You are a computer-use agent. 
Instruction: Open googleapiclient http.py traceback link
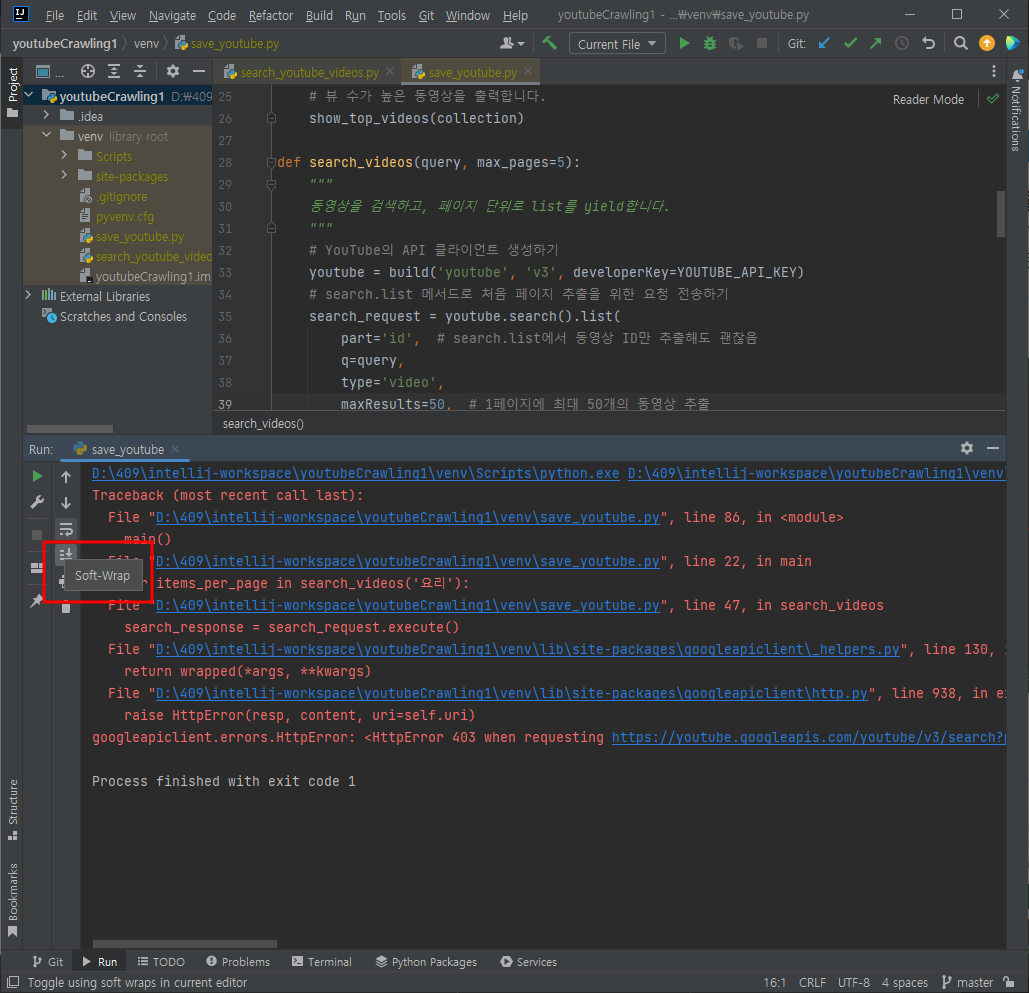click(511, 693)
